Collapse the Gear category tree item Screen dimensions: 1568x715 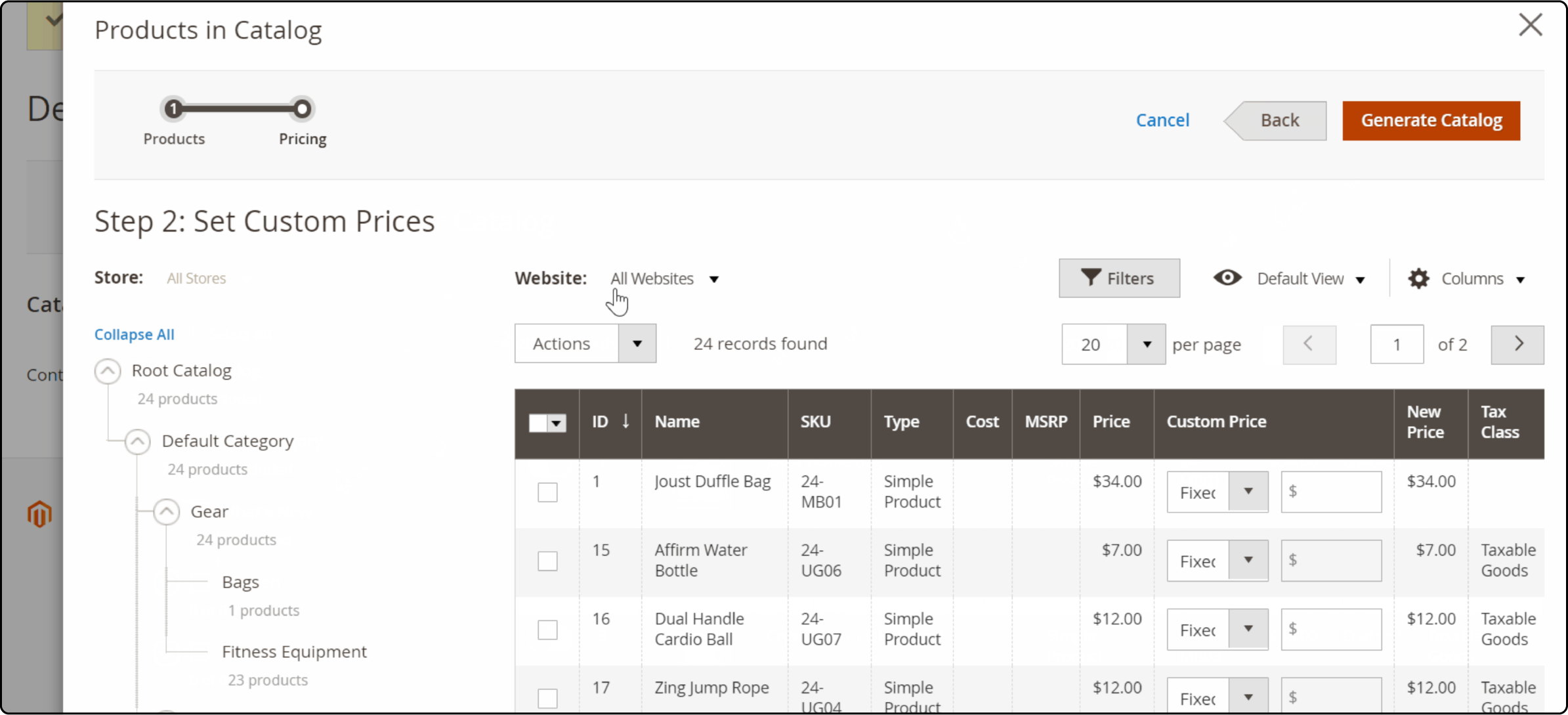(x=166, y=511)
